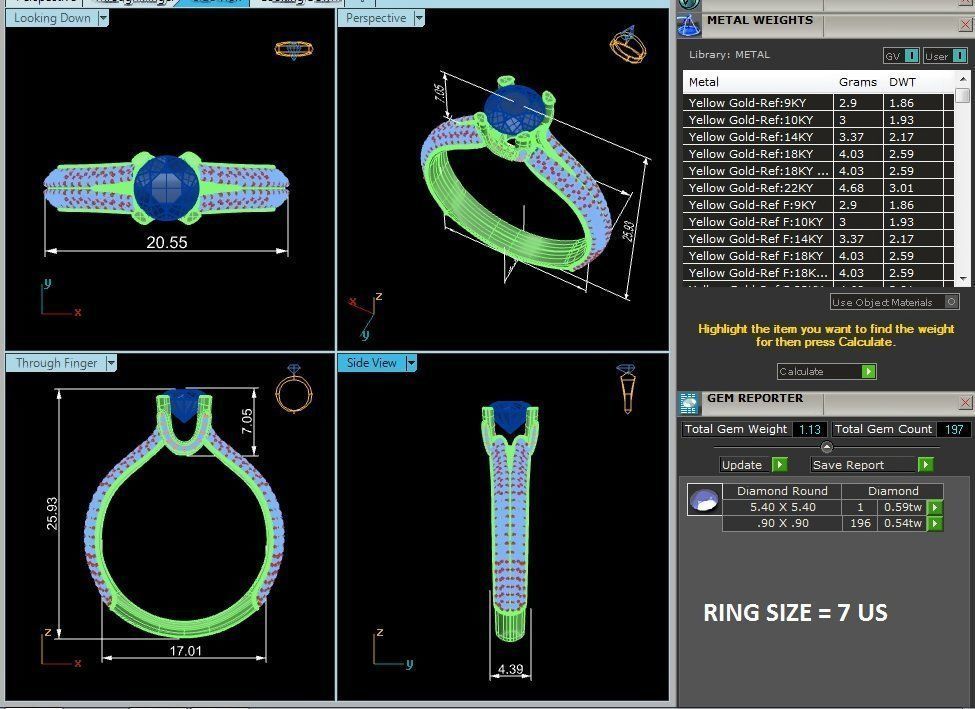Select Yellow Gold-Ref F:9KY row
The width and height of the screenshot is (975, 709).
(818, 205)
